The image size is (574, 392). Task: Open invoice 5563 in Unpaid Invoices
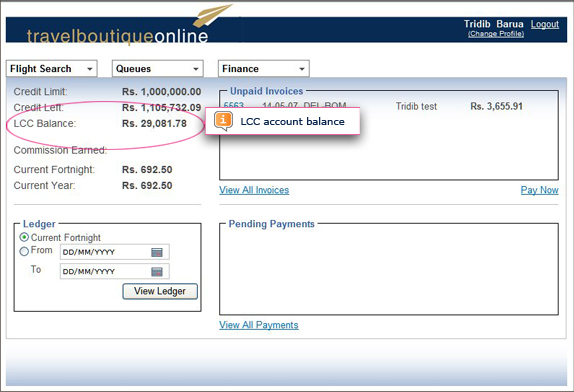pos(234,105)
